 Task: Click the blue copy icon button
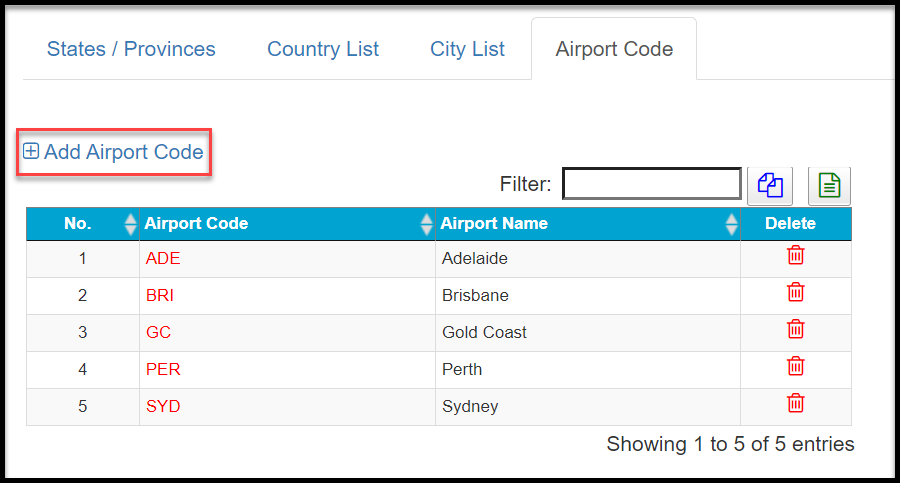[770, 185]
